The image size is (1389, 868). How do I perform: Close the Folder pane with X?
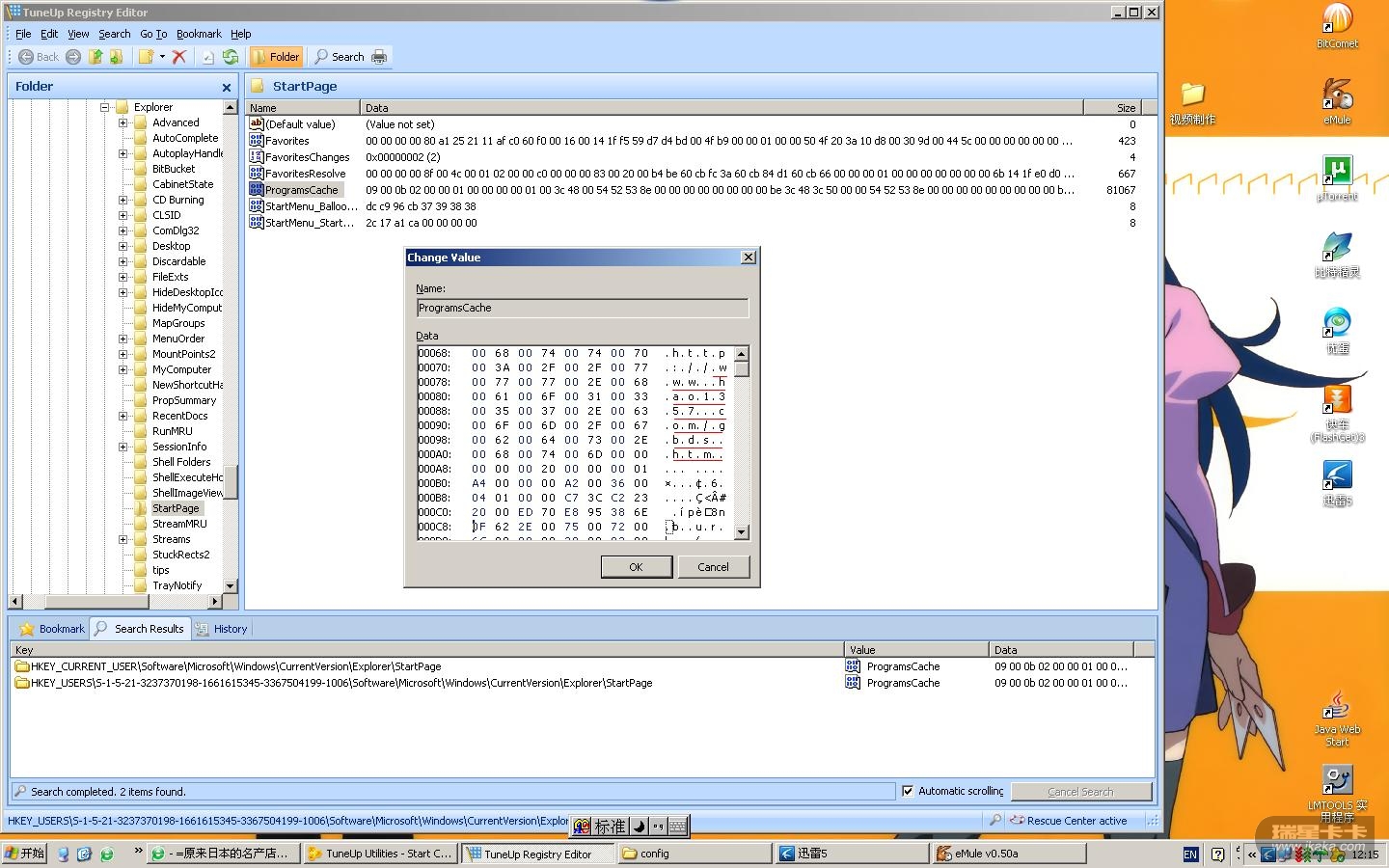227,87
